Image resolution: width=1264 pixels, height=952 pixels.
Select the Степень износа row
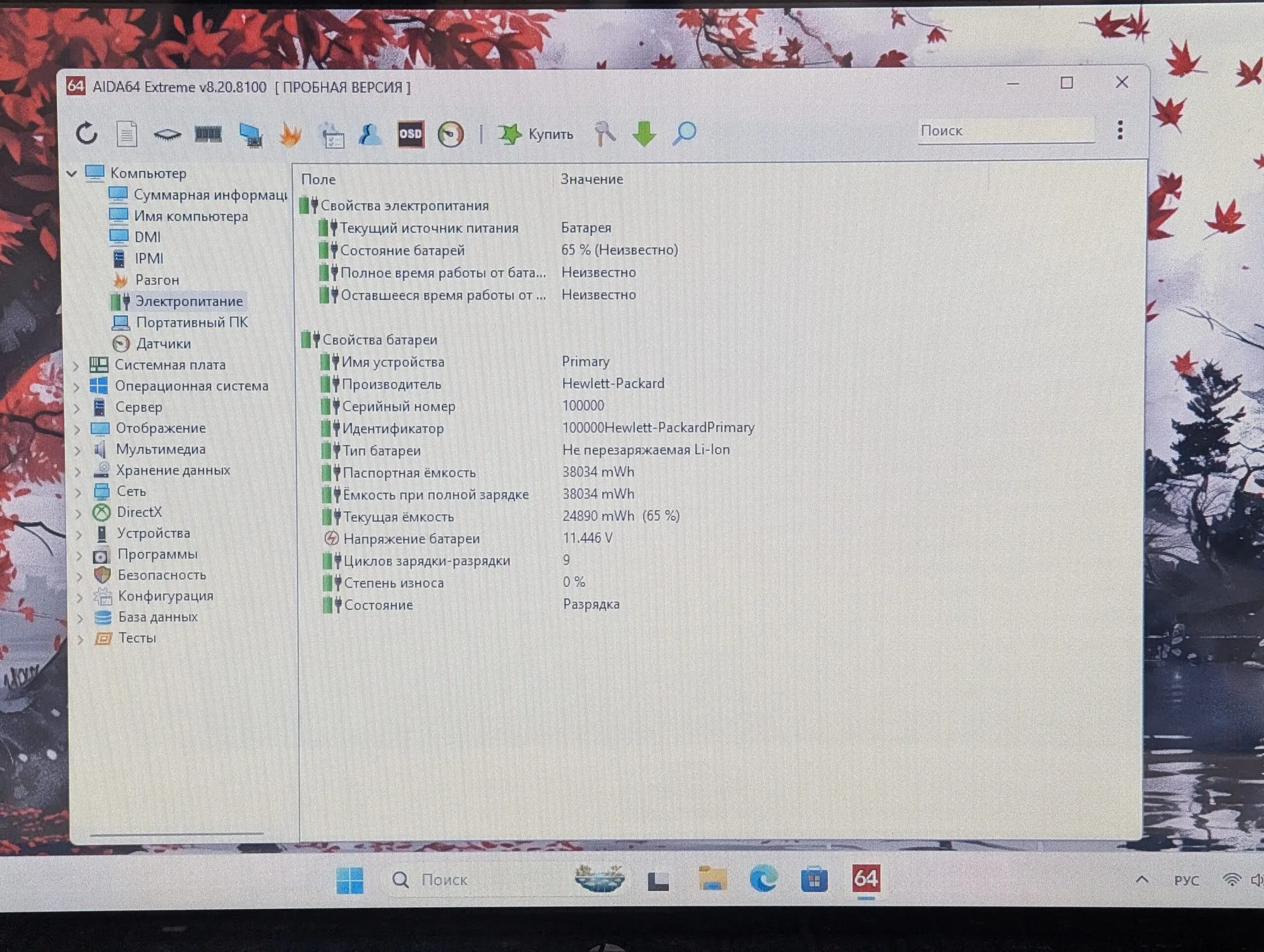click(454, 583)
